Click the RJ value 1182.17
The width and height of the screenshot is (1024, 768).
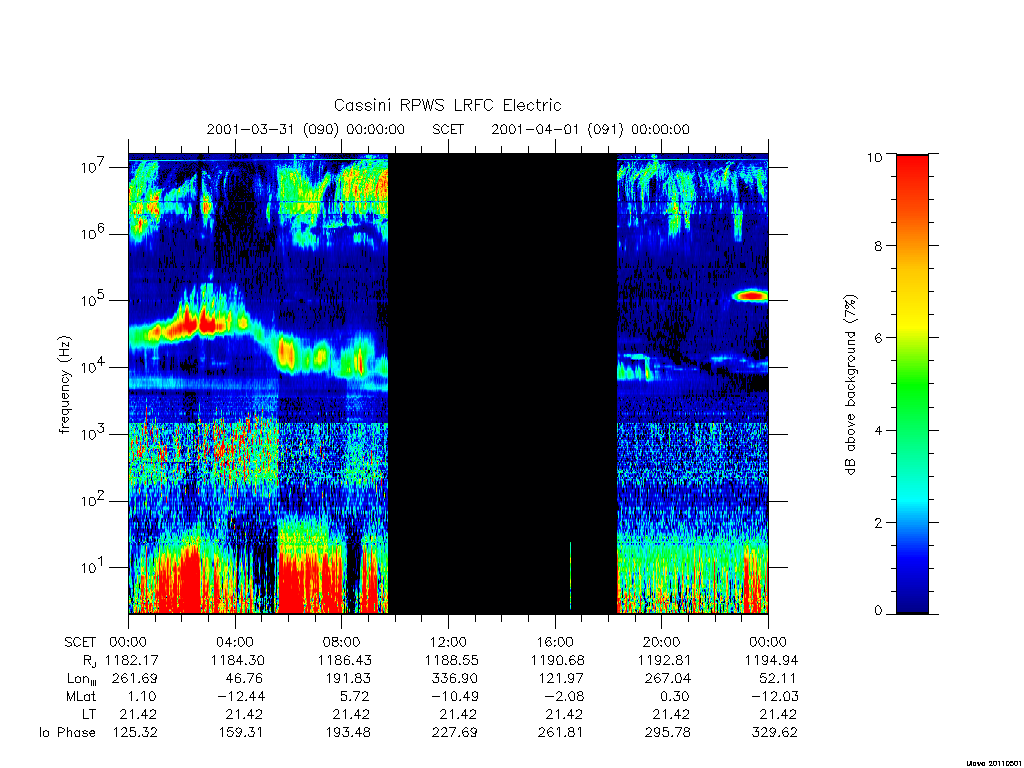pos(131,660)
